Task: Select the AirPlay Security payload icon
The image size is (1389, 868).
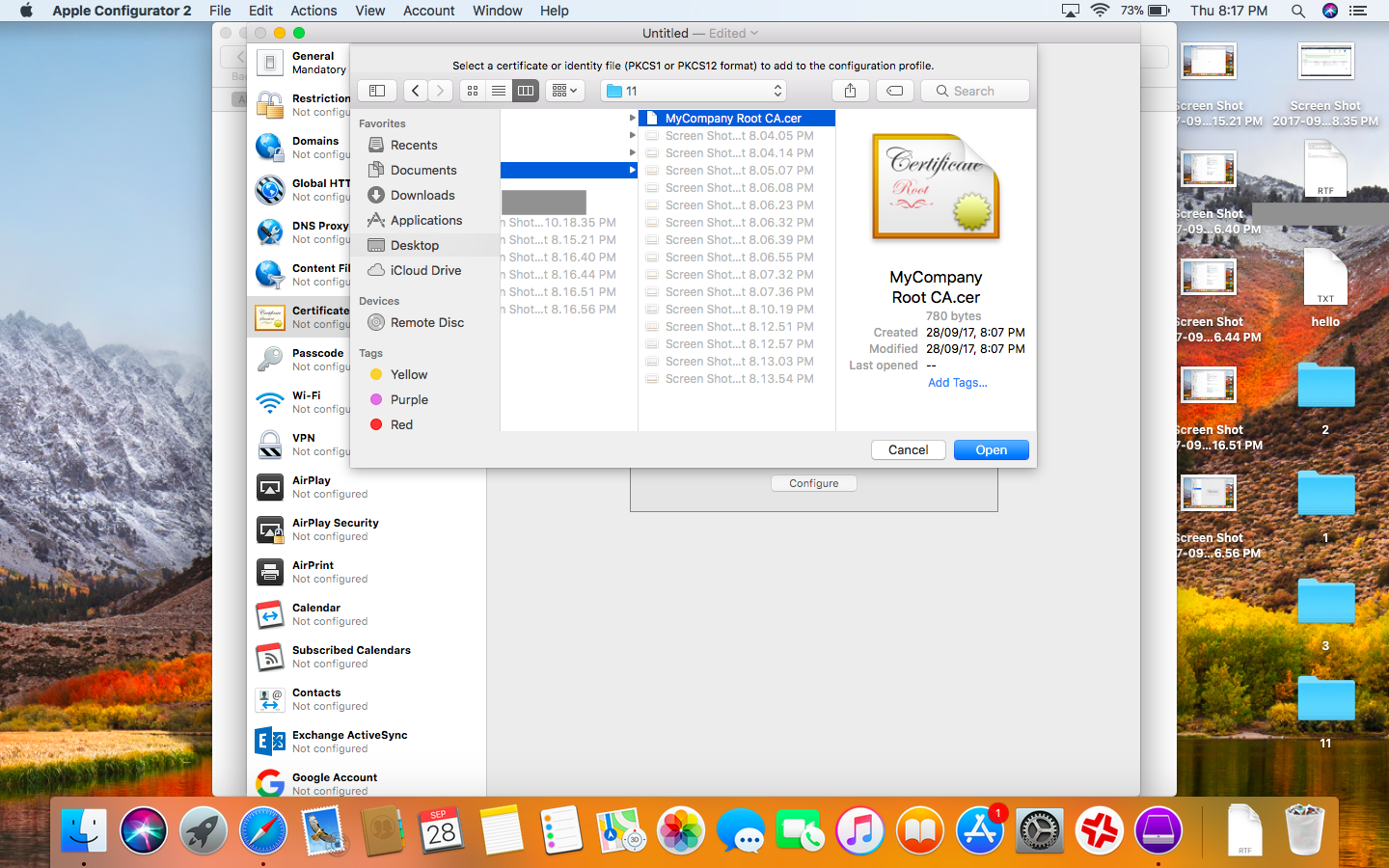Action: click(270, 529)
